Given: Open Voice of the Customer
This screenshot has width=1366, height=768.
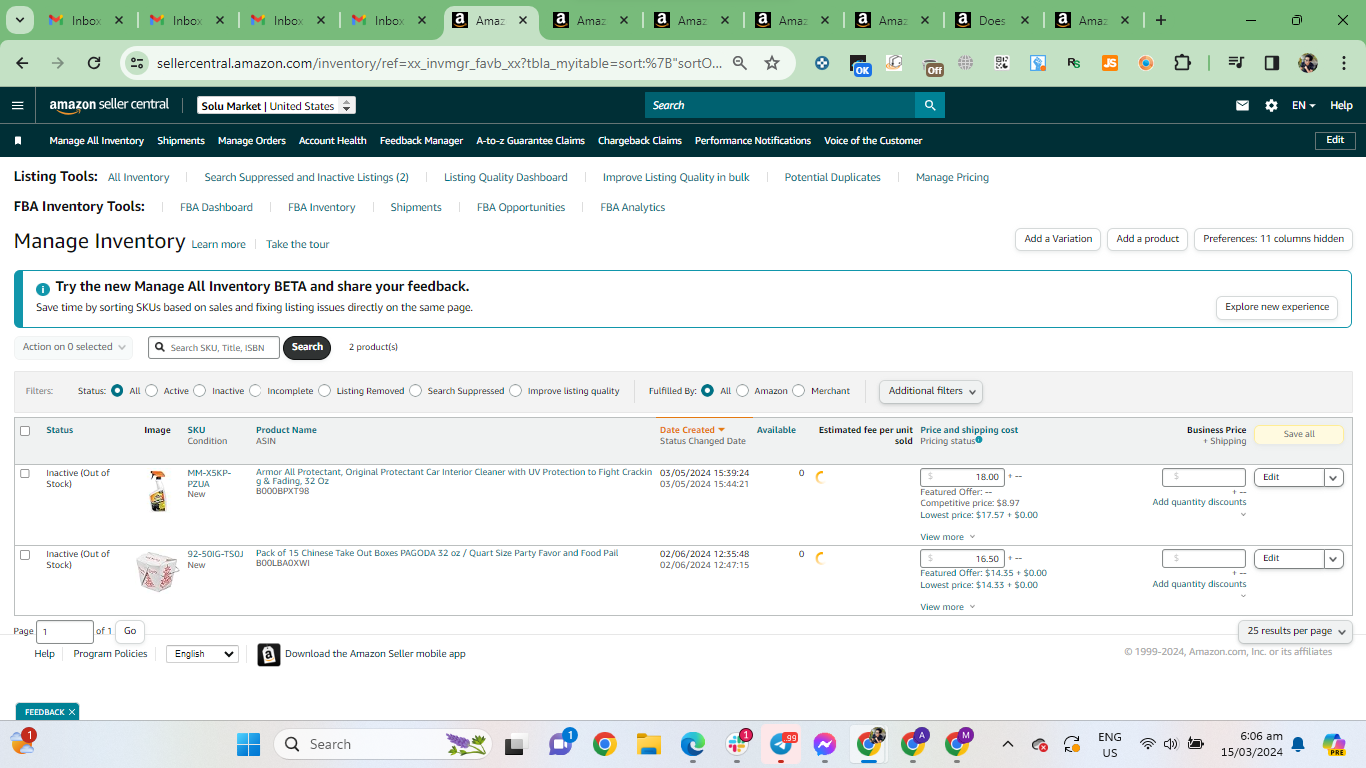Looking at the screenshot, I should (873, 141).
